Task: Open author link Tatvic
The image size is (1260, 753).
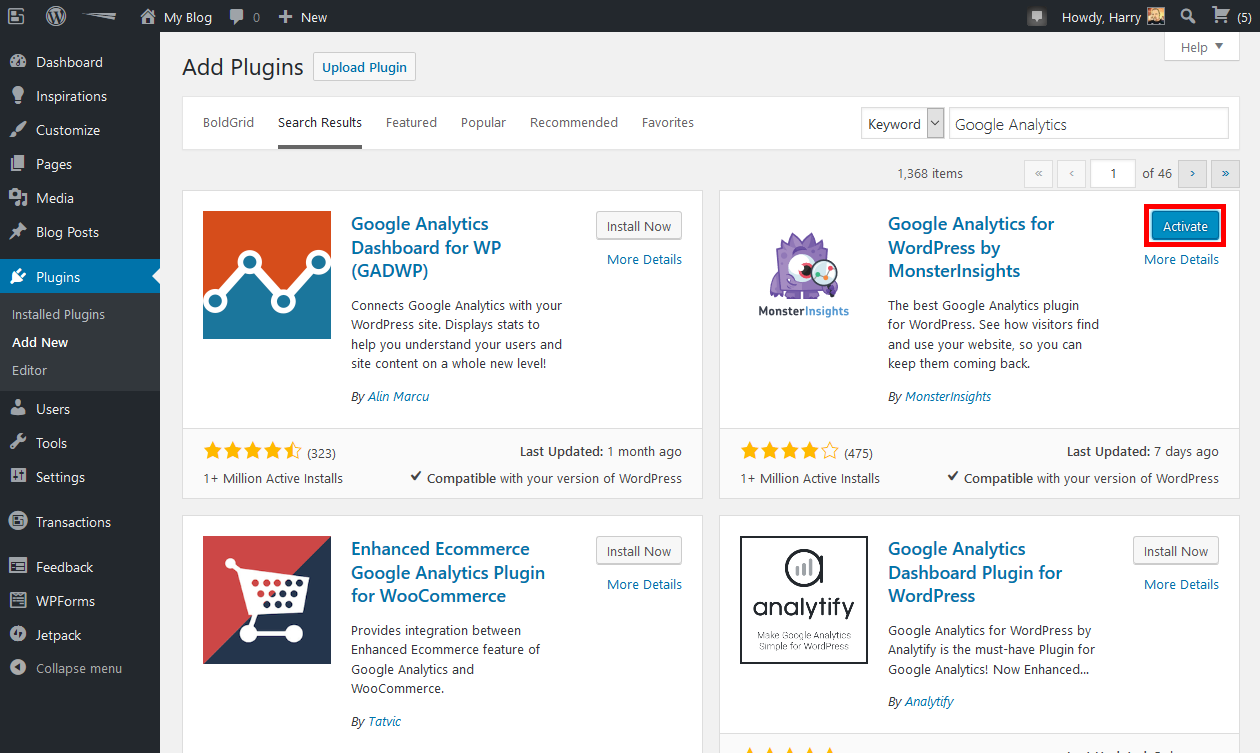Action: (x=385, y=721)
